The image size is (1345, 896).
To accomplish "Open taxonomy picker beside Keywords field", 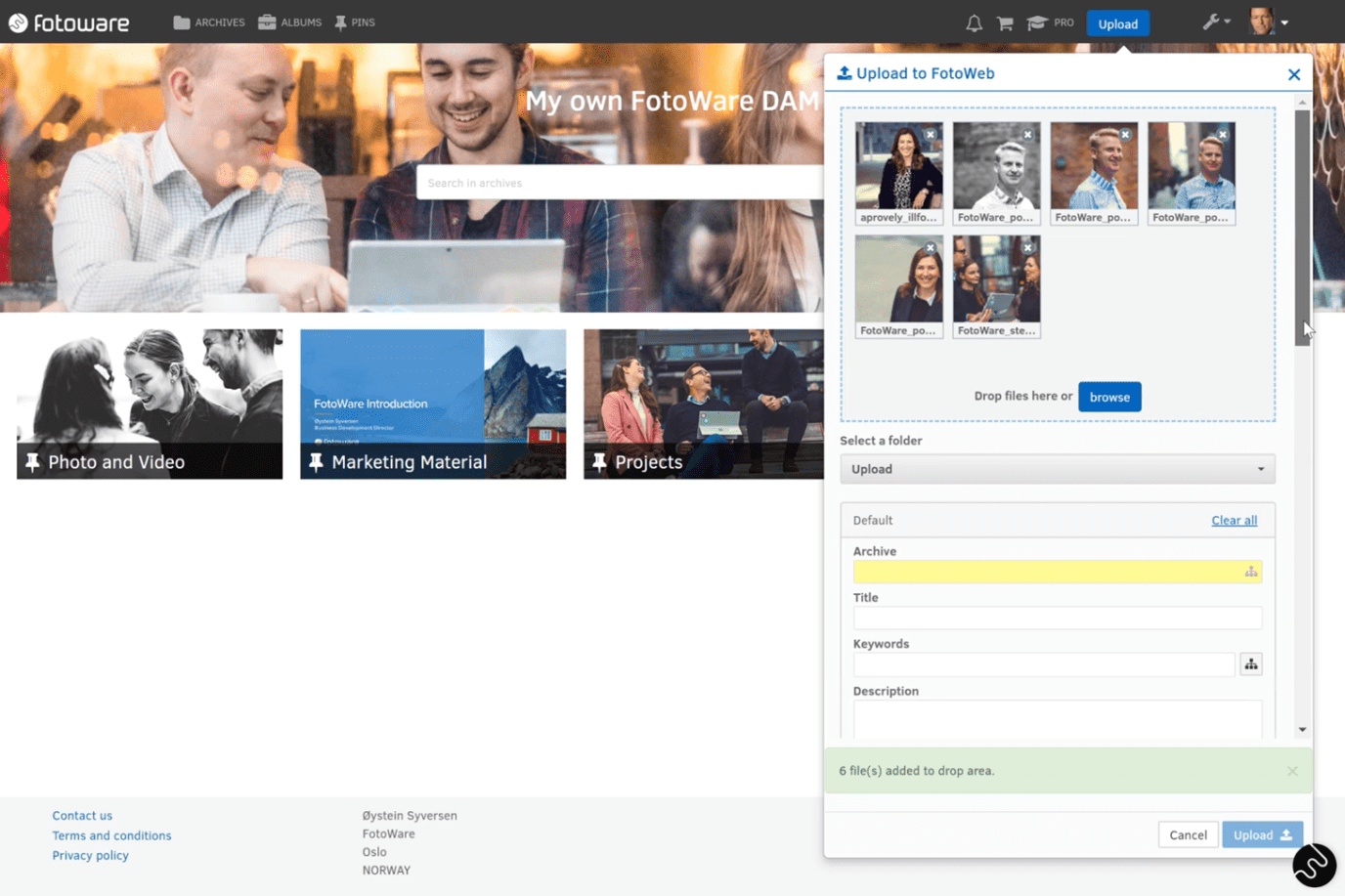I will pos(1250,664).
